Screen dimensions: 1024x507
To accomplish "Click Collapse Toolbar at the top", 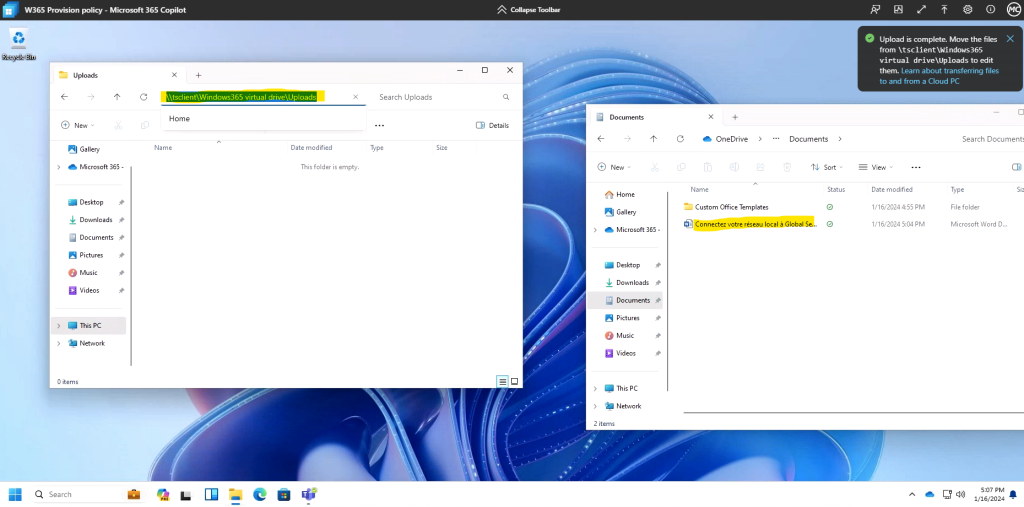I will (x=529, y=10).
